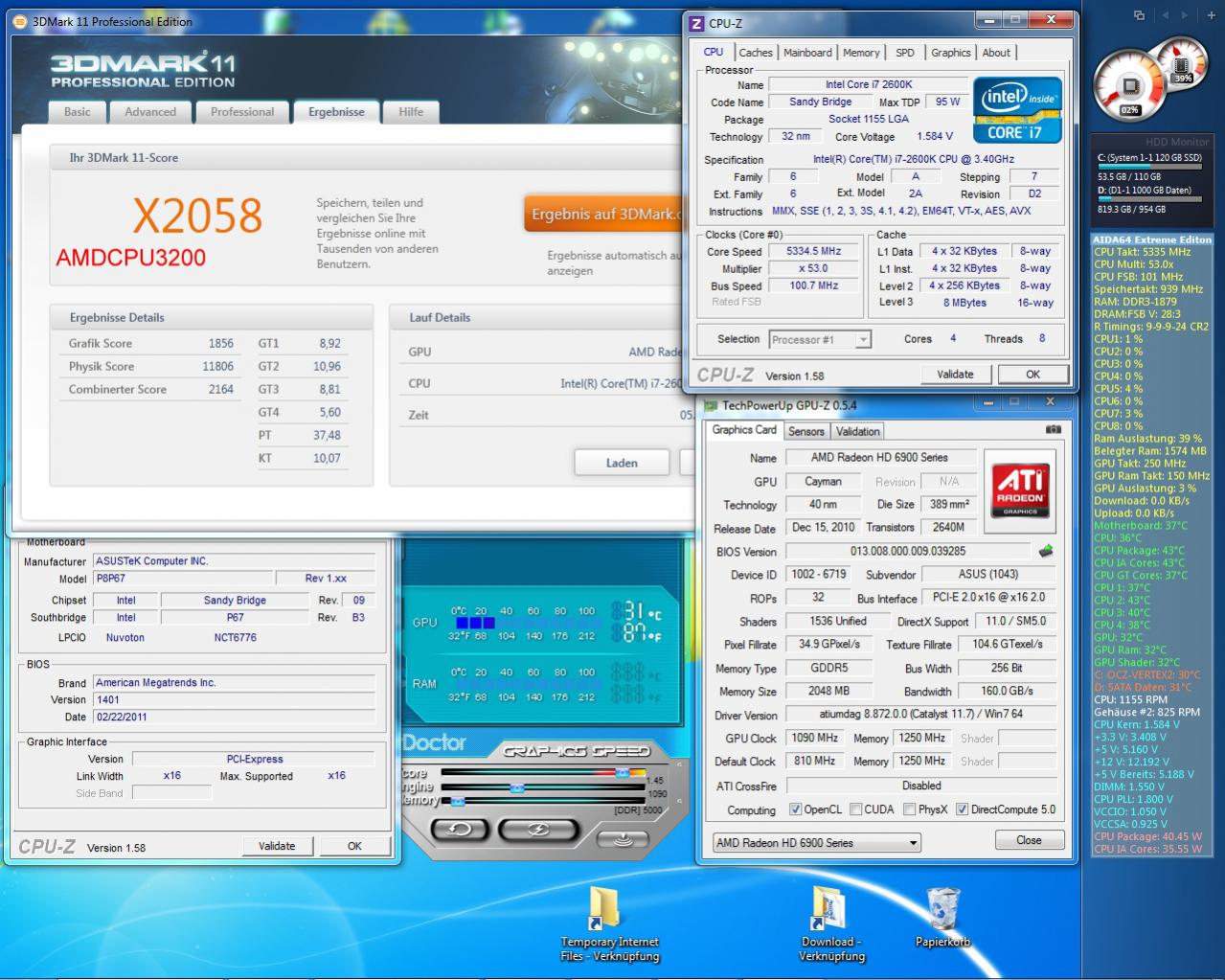Screen dimensions: 1225x980
Task: Click the HDD Monitor D: drive bar
Action: (1149, 199)
